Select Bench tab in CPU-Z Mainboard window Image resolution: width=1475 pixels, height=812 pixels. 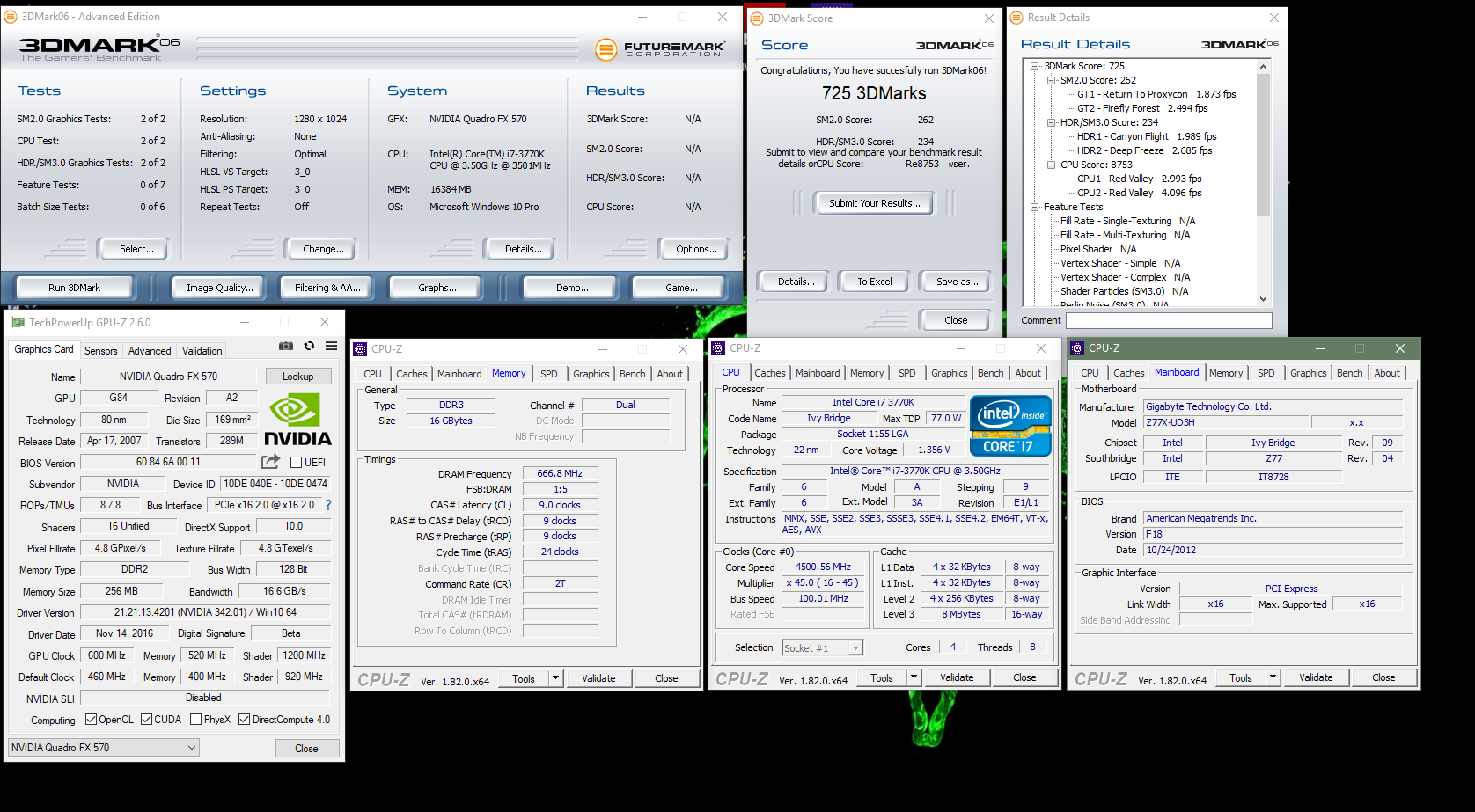pos(1349,373)
